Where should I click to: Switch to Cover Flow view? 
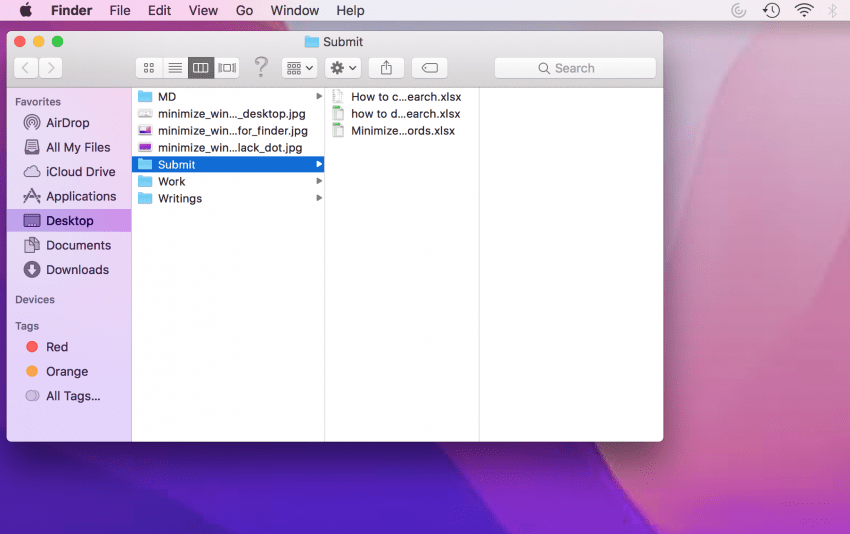pyautogui.click(x=227, y=68)
